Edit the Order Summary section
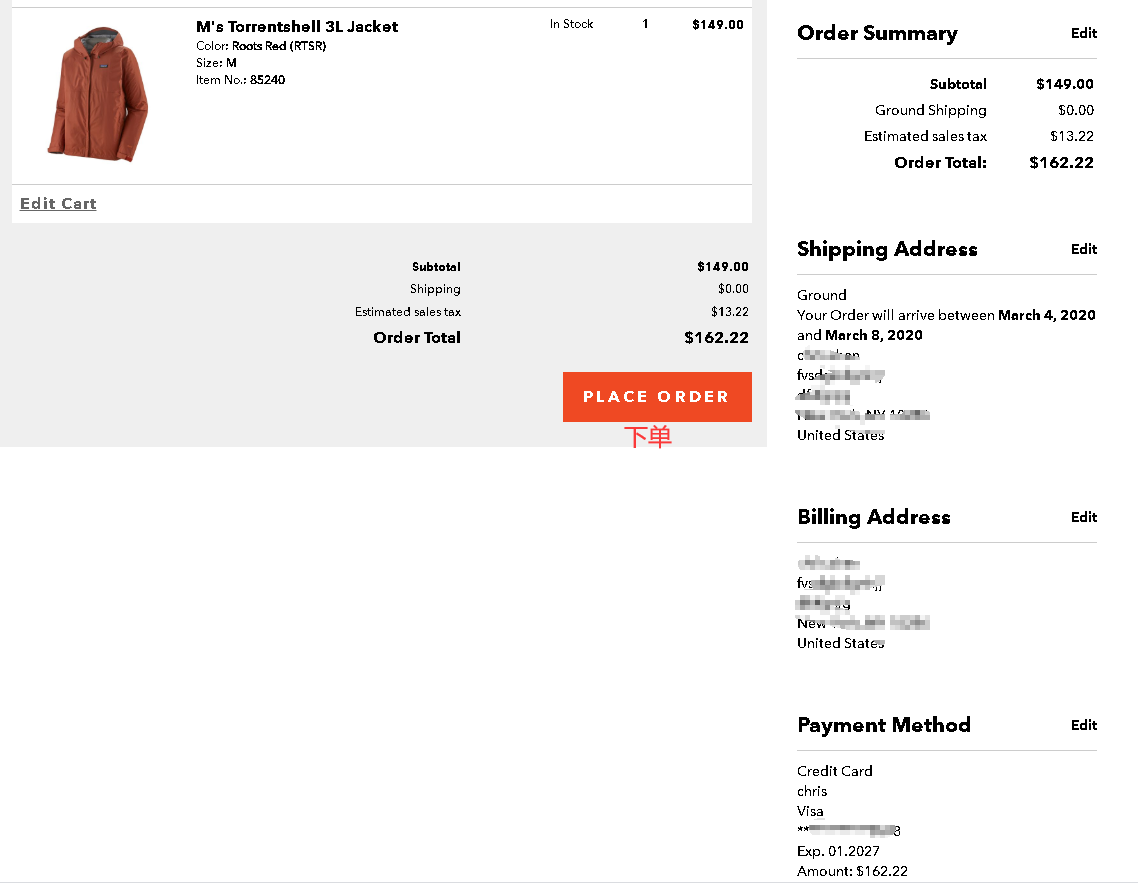 tap(1084, 33)
